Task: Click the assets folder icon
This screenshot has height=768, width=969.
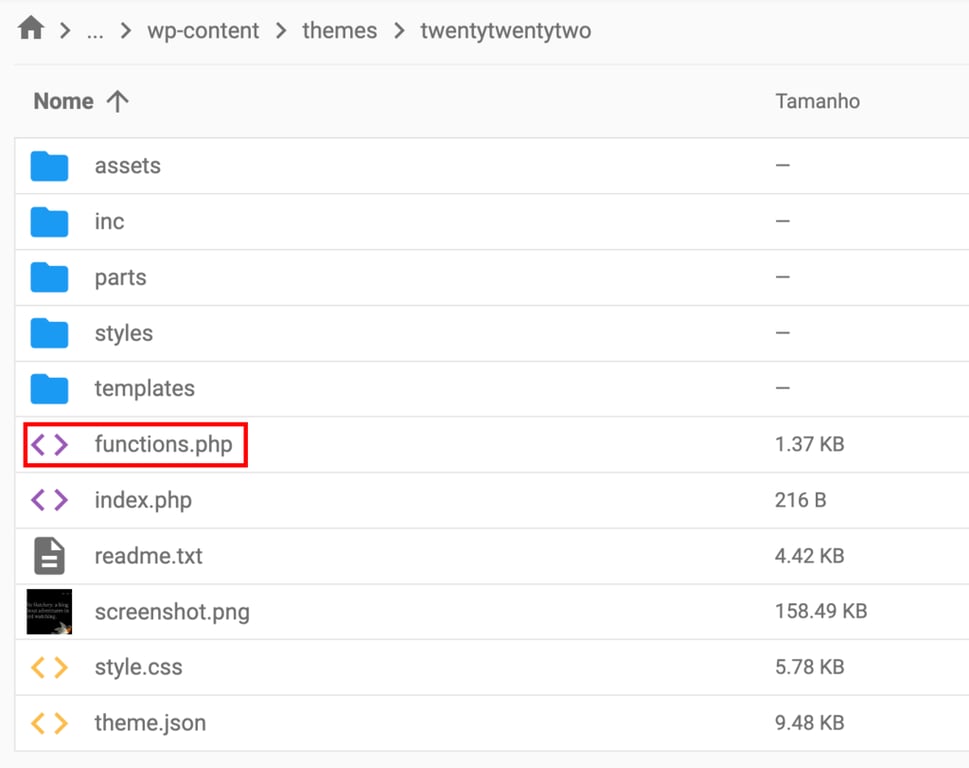Action: 49,165
